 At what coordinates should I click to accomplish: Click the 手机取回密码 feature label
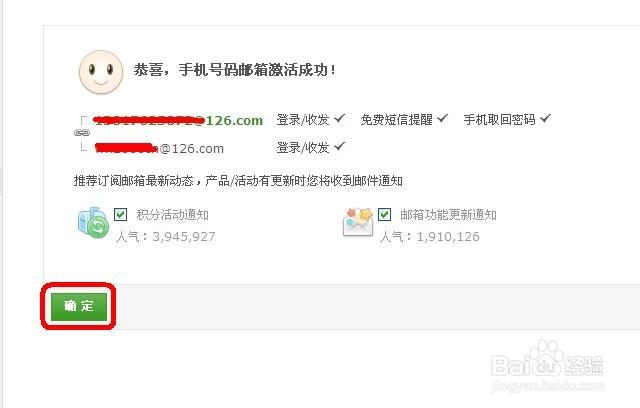tap(499, 120)
